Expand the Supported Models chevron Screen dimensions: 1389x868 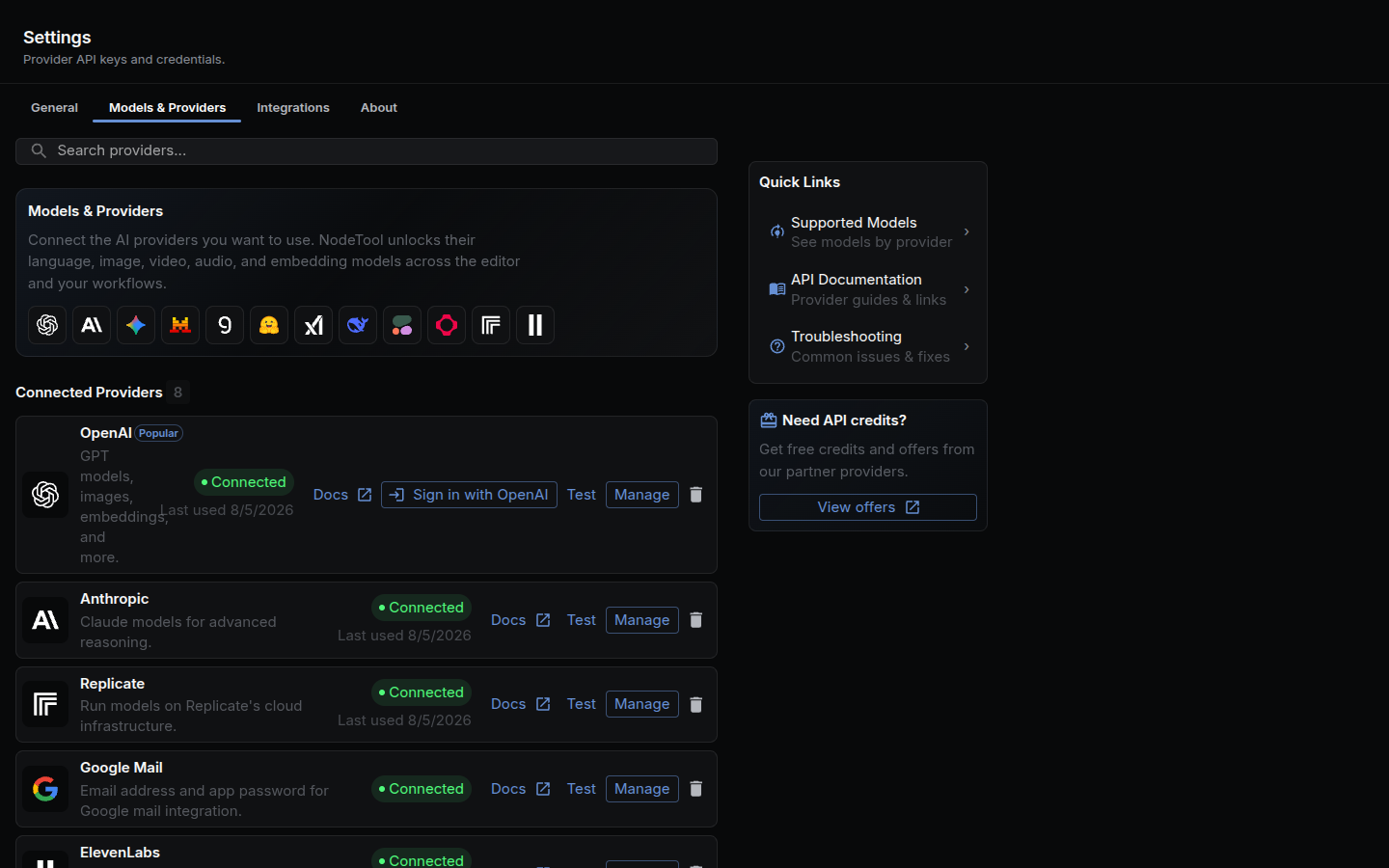click(967, 231)
